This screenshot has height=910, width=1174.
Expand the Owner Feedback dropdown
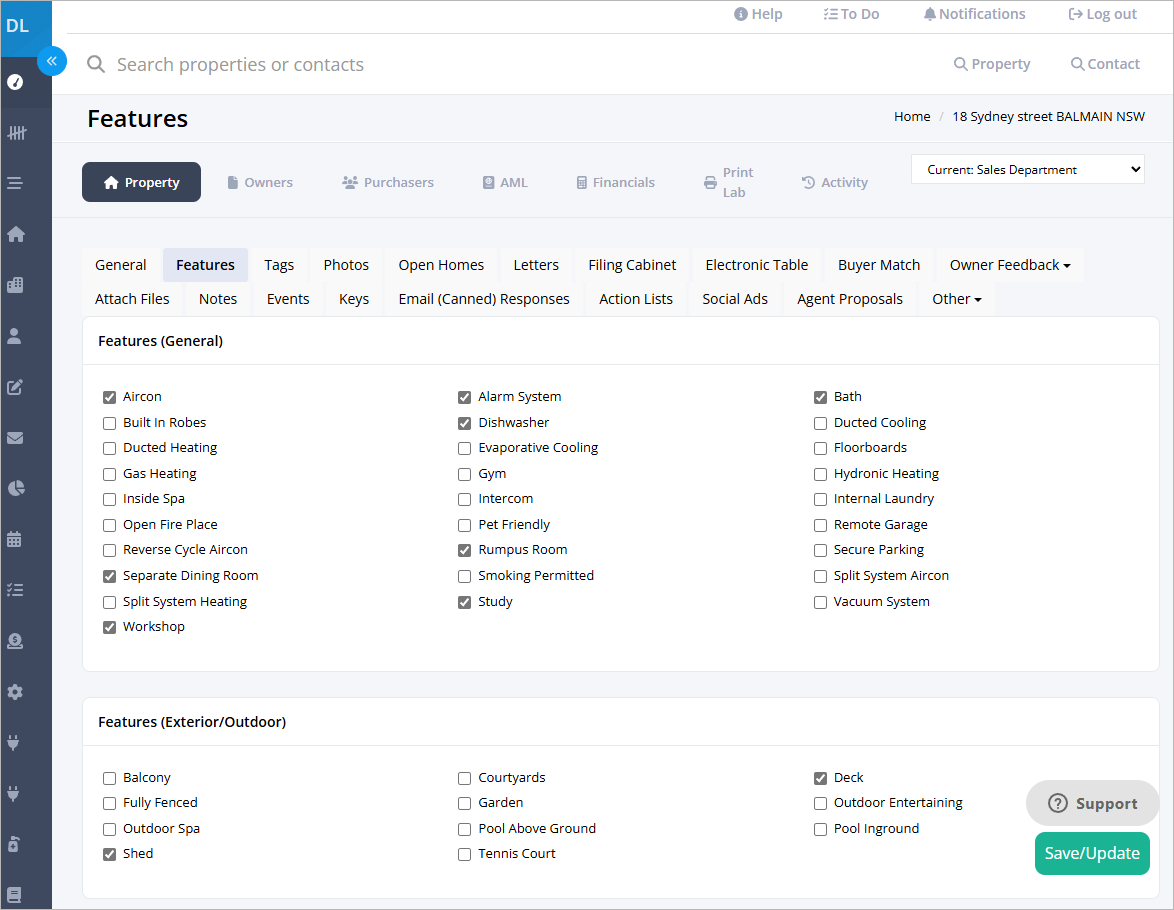[1009, 264]
